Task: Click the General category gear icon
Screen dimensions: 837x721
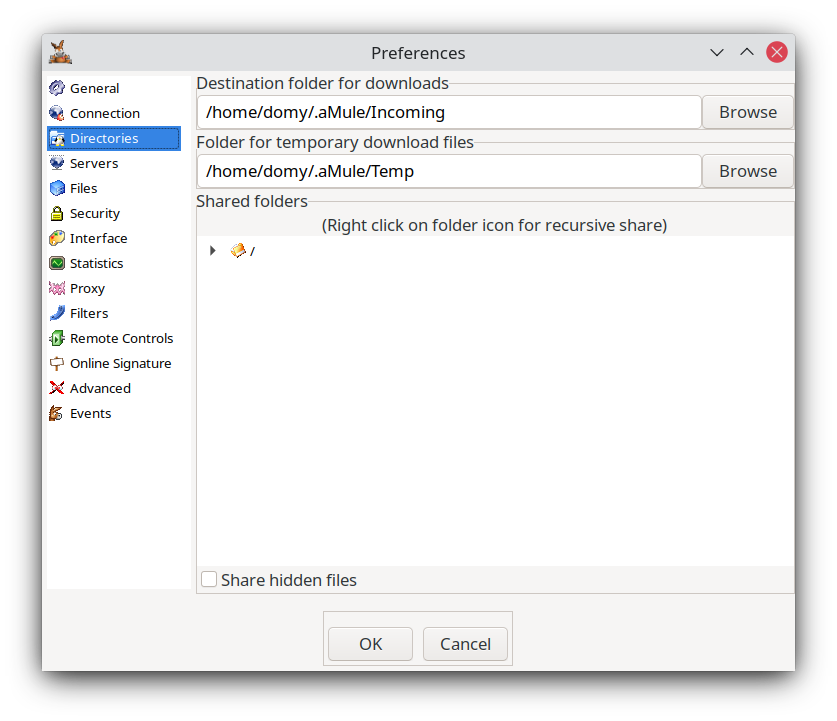Action: 57,88
